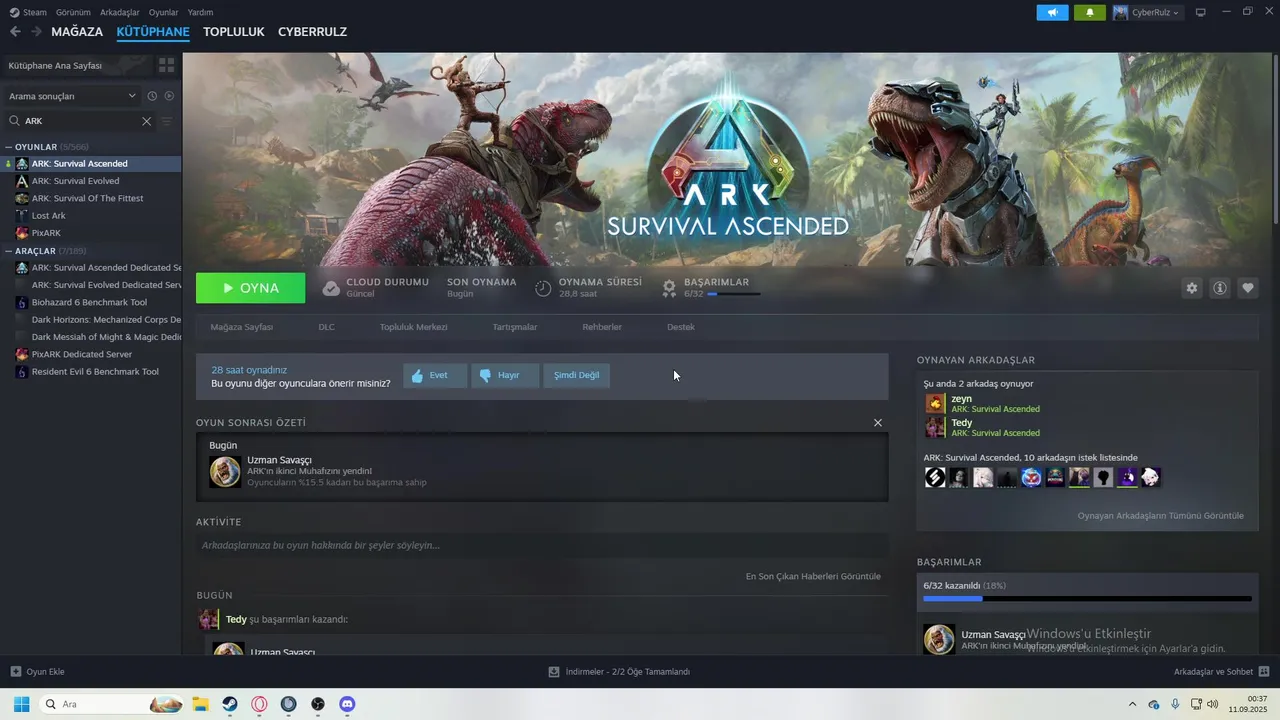Open the achievements gear icon beside BAŞARIMLAR
Viewport: 1280px width, 720px height.
click(x=669, y=288)
